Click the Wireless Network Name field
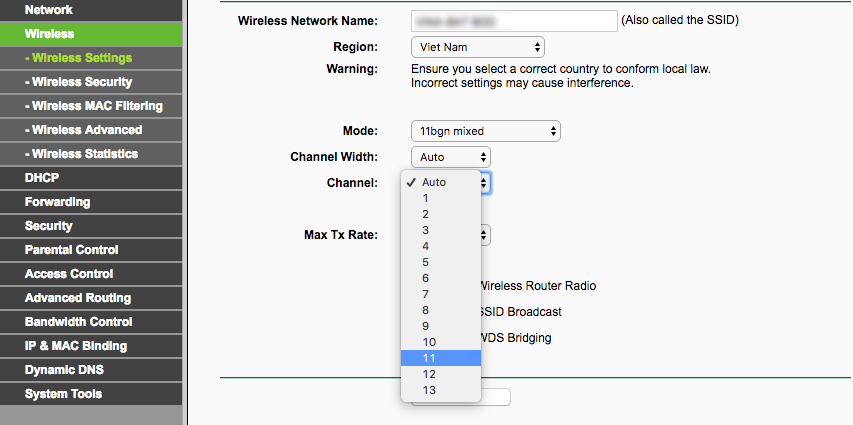This screenshot has width=853, height=425. (x=513, y=21)
